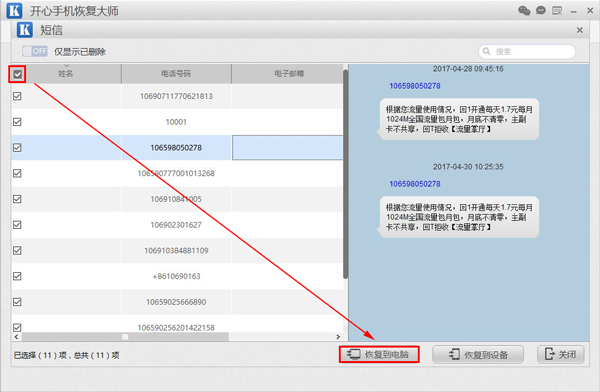Minimize the 开心手机恢复大师 window
The height and width of the screenshot is (392, 600).
[x=574, y=11]
